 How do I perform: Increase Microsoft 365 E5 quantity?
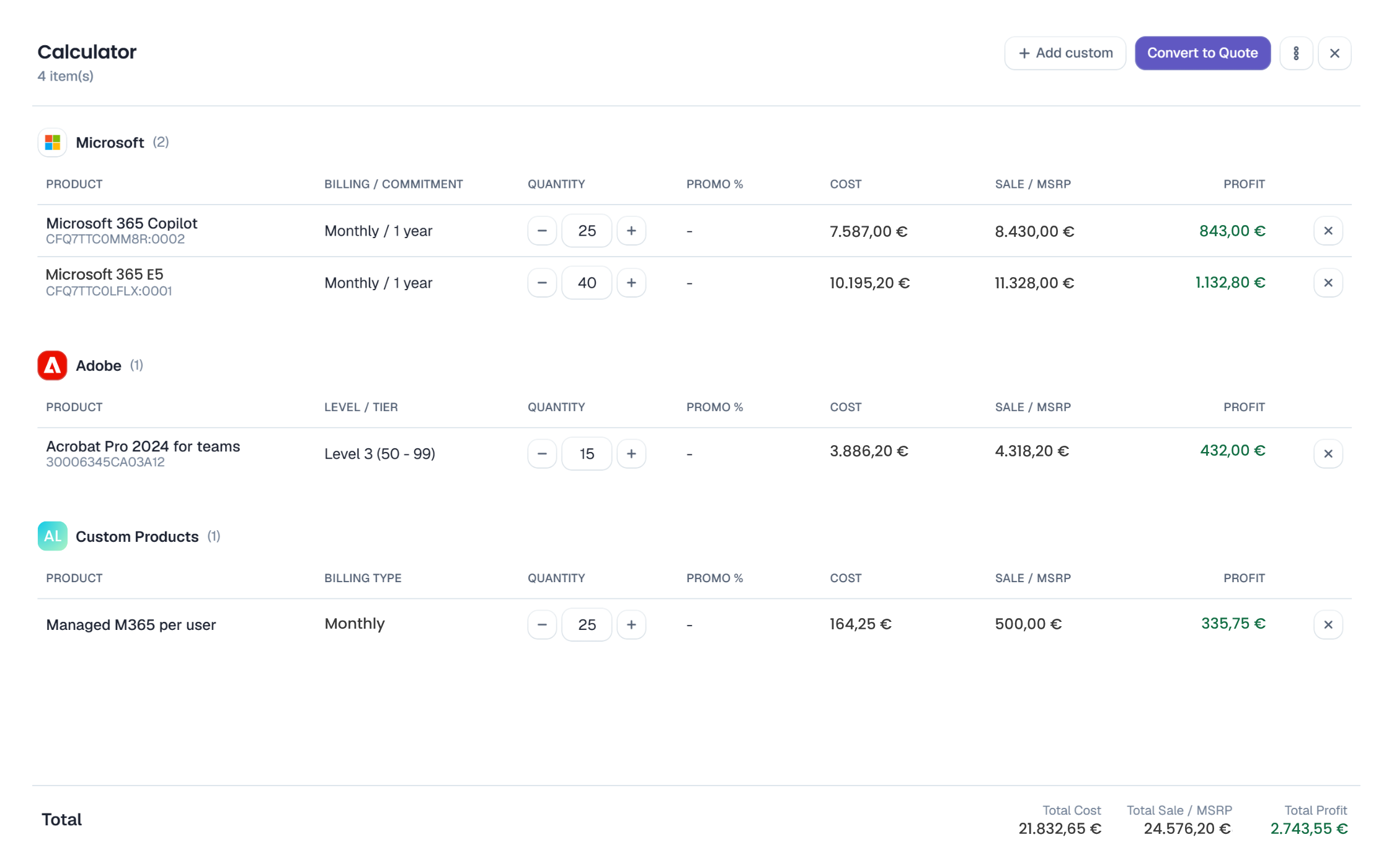pyautogui.click(x=631, y=283)
